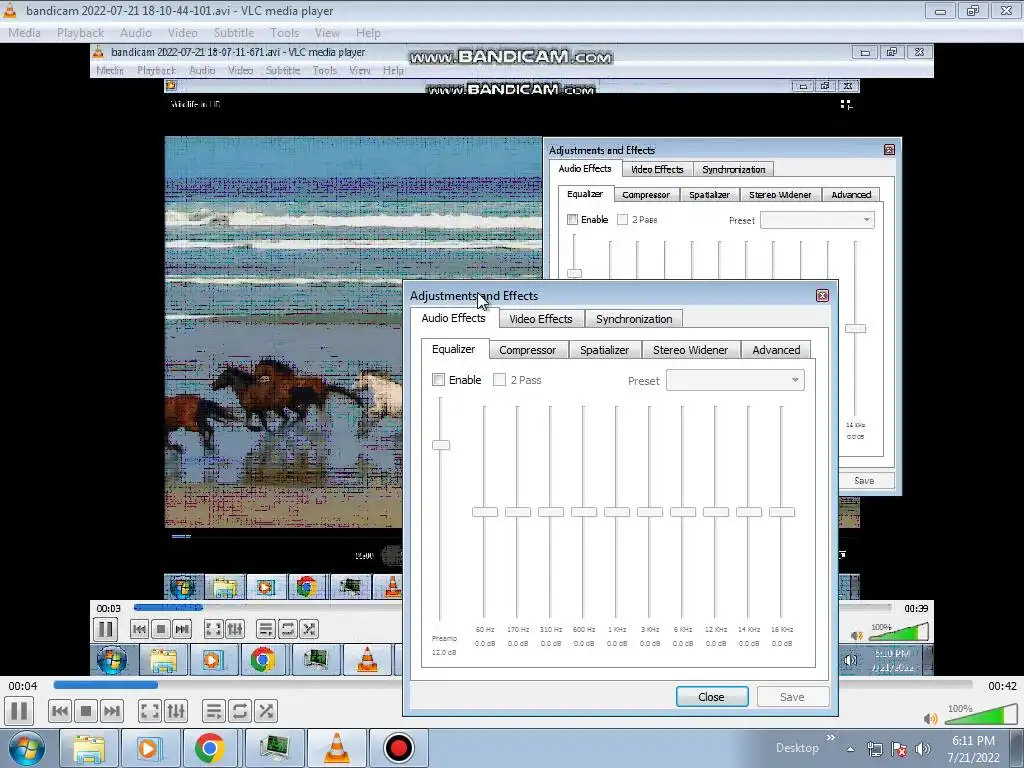Click Bandicam record icon on bottom taskbar
The image size is (1024, 768).
tap(398, 748)
